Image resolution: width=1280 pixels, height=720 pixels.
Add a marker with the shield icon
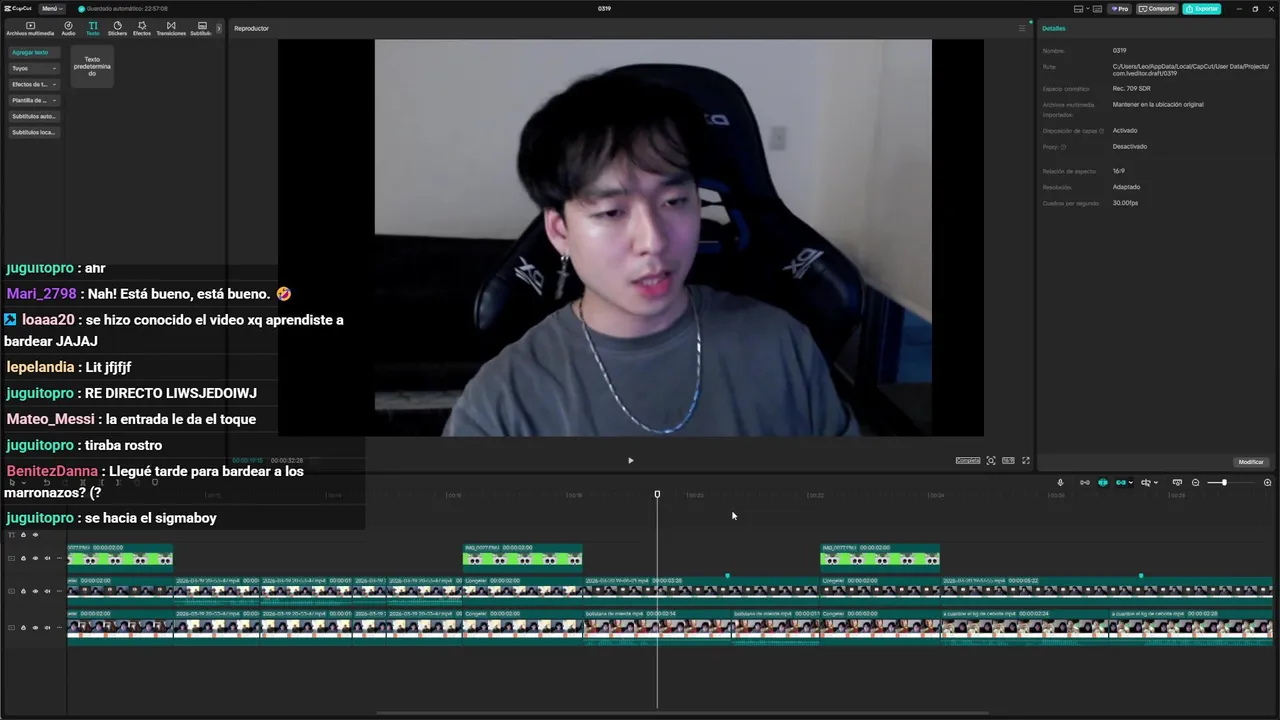[x=154, y=482]
